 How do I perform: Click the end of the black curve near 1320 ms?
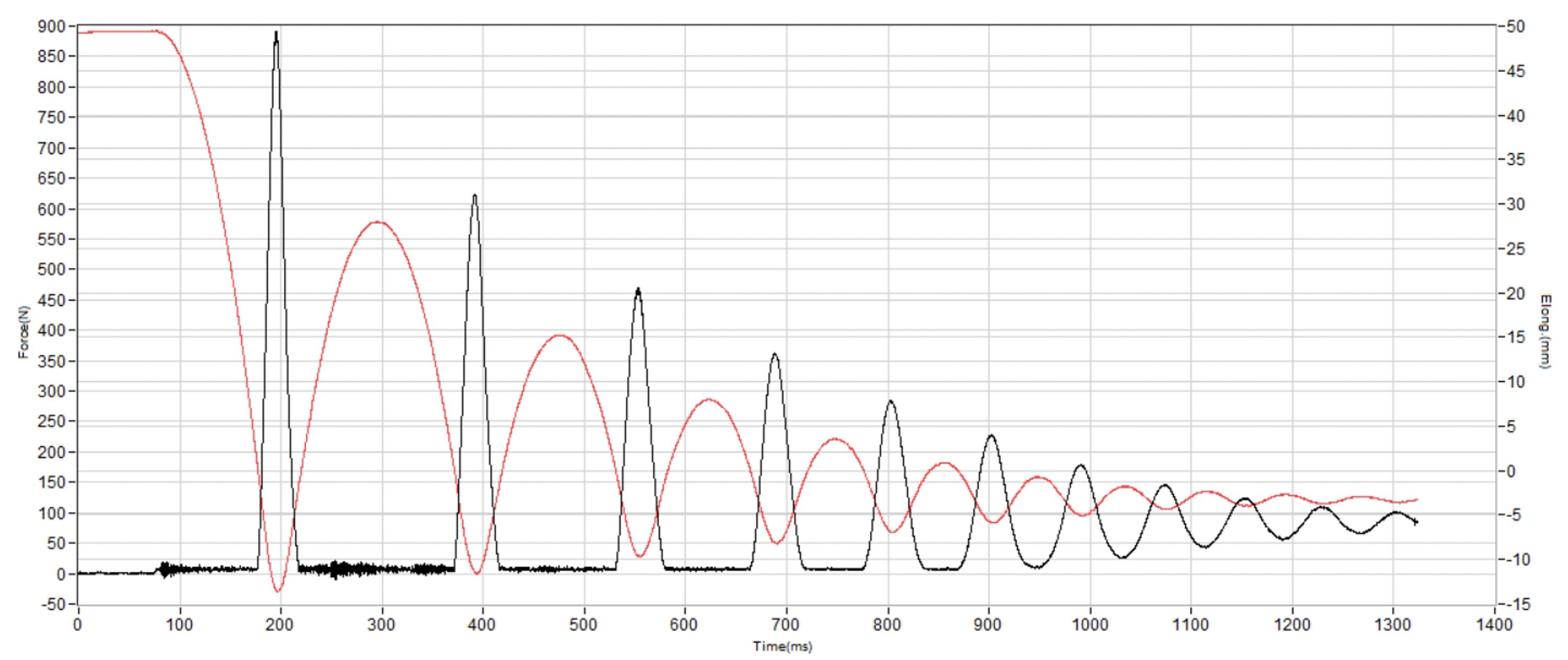tap(1416, 522)
